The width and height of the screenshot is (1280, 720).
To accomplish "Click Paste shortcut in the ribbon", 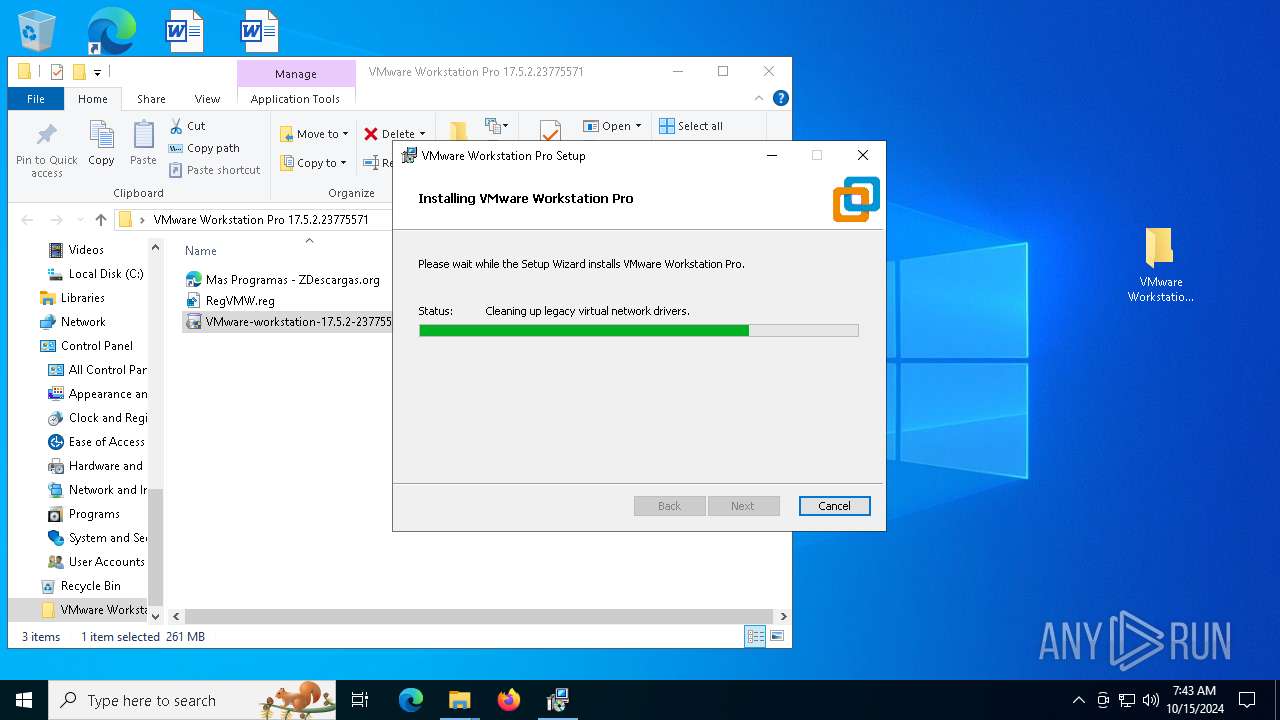I will point(214,170).
